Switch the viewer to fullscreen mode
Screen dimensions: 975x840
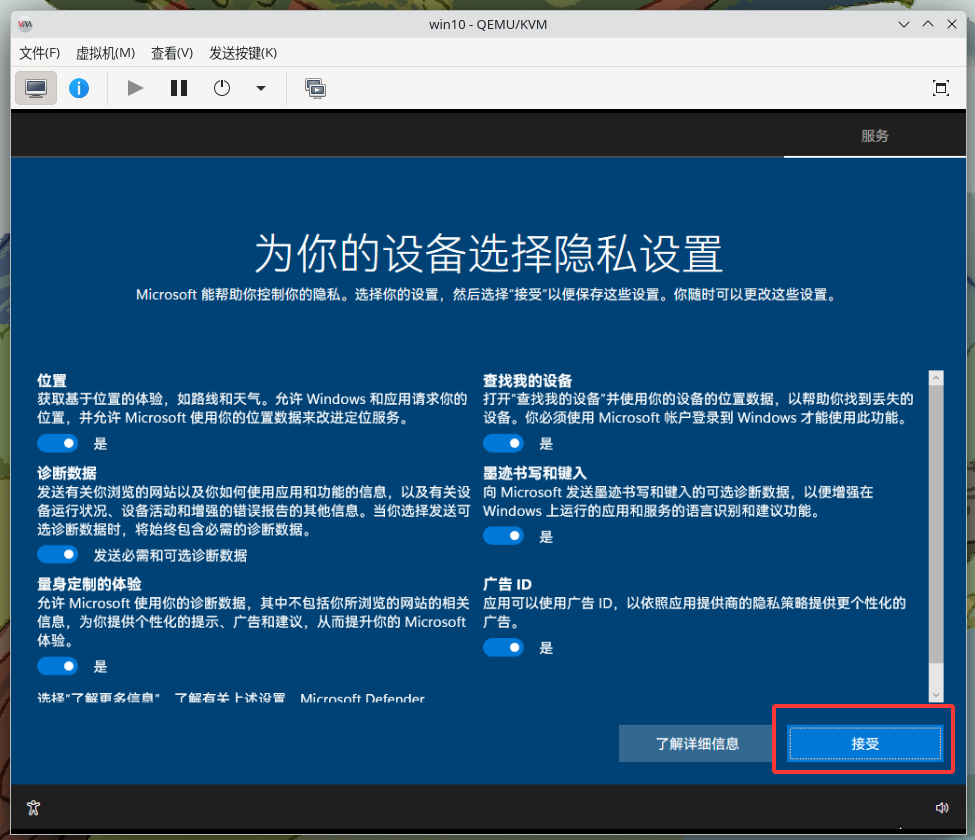click(x=941, y=88)
